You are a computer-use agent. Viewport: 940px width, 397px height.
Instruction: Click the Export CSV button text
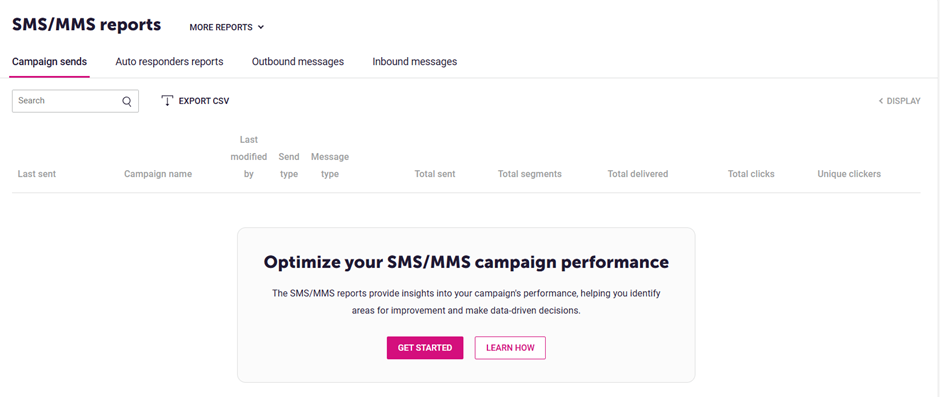point(204,101)
